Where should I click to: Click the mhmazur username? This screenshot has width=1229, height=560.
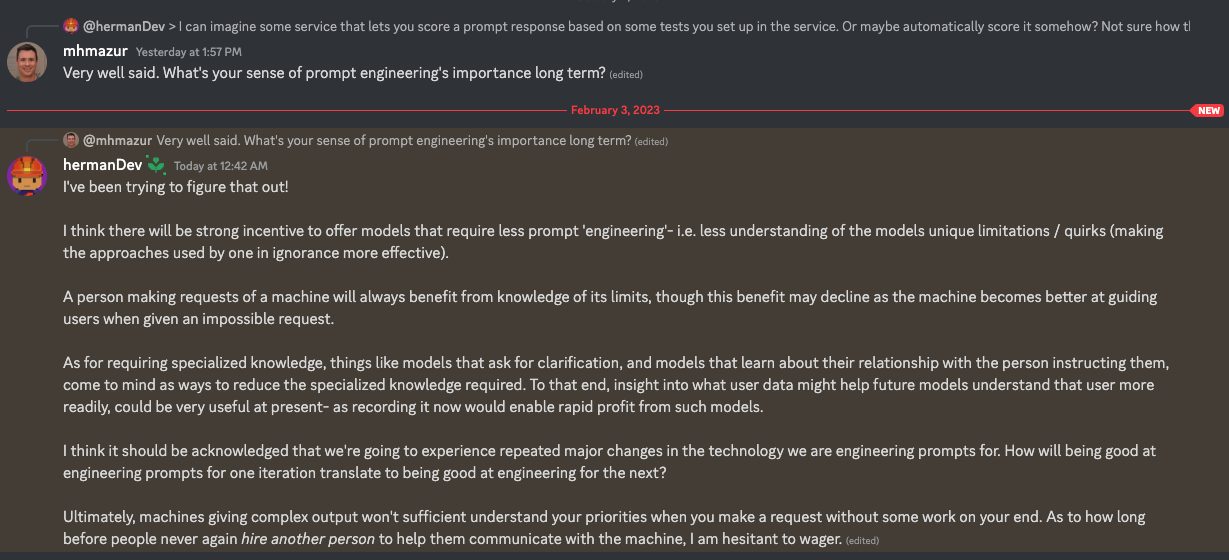click(95, 51)
